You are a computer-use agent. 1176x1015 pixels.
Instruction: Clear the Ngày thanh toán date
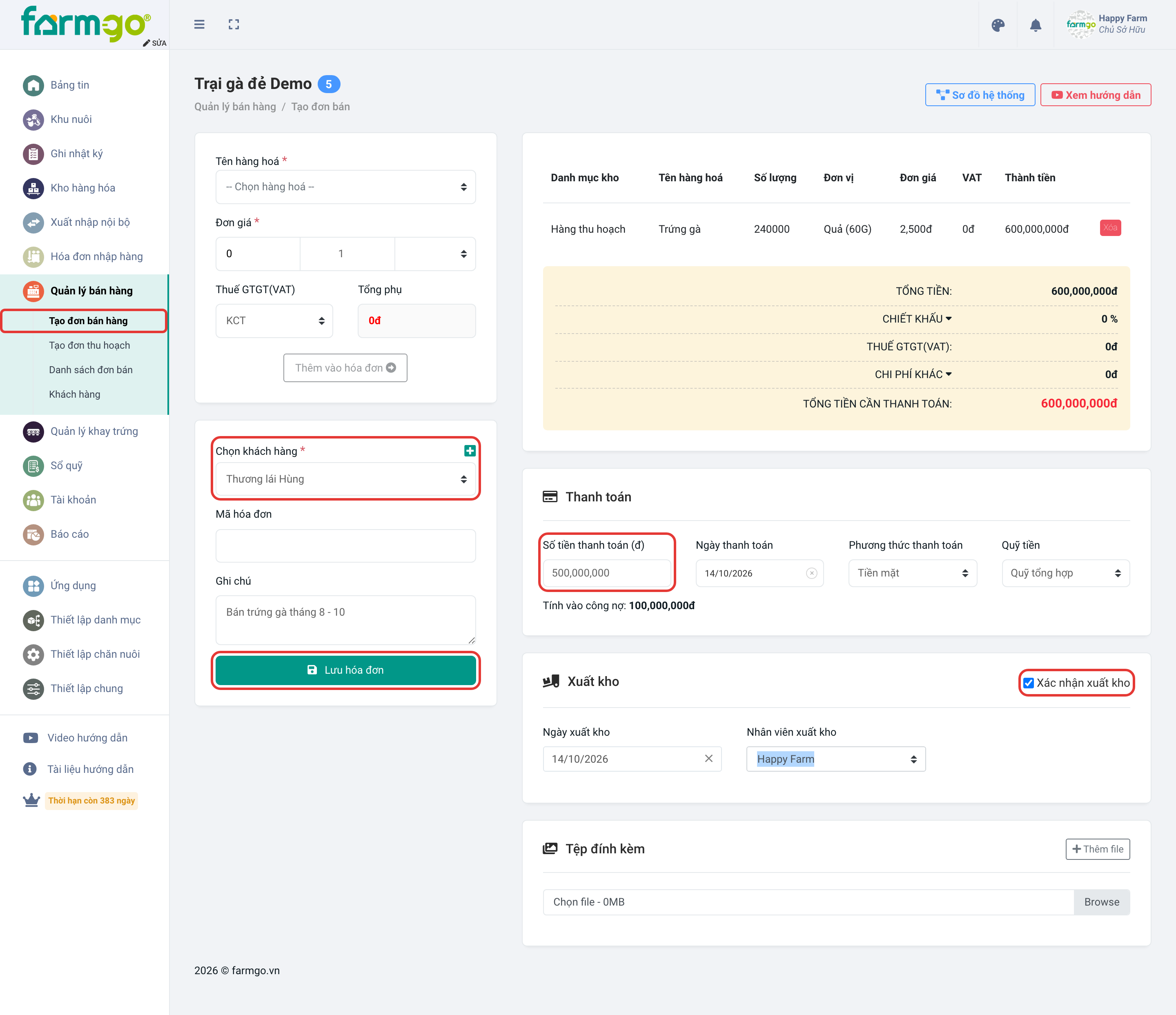click(812, 573)
